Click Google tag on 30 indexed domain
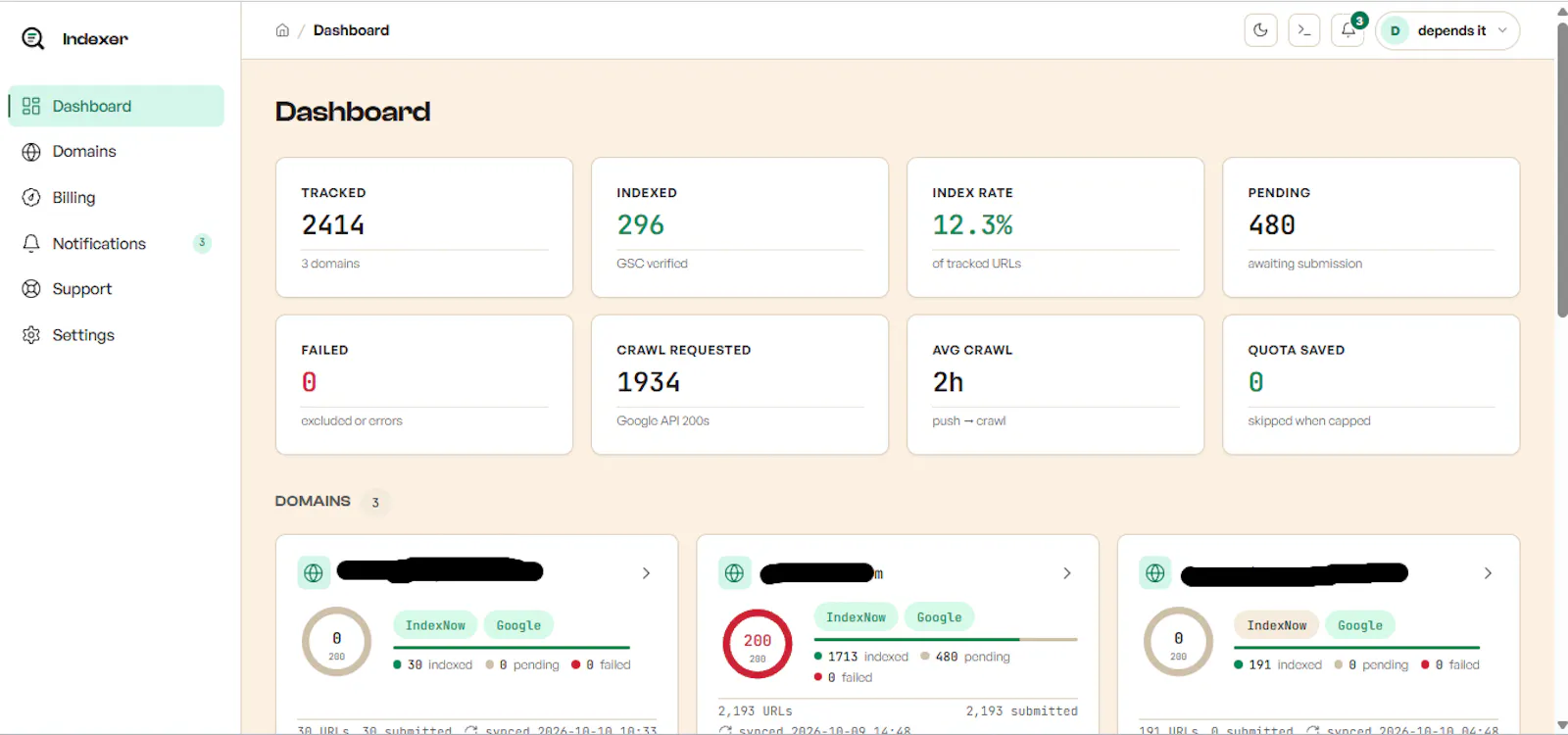 [518, 625]
